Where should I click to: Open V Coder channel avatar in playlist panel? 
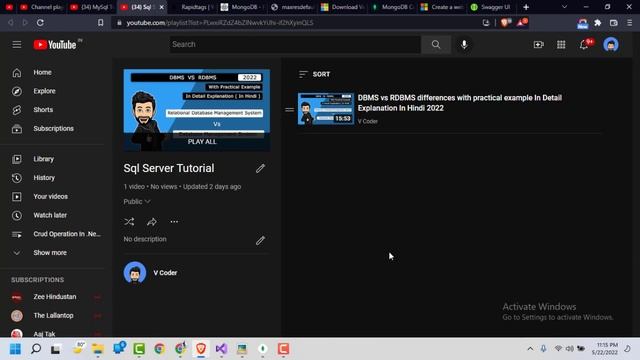tap(135, 273)
